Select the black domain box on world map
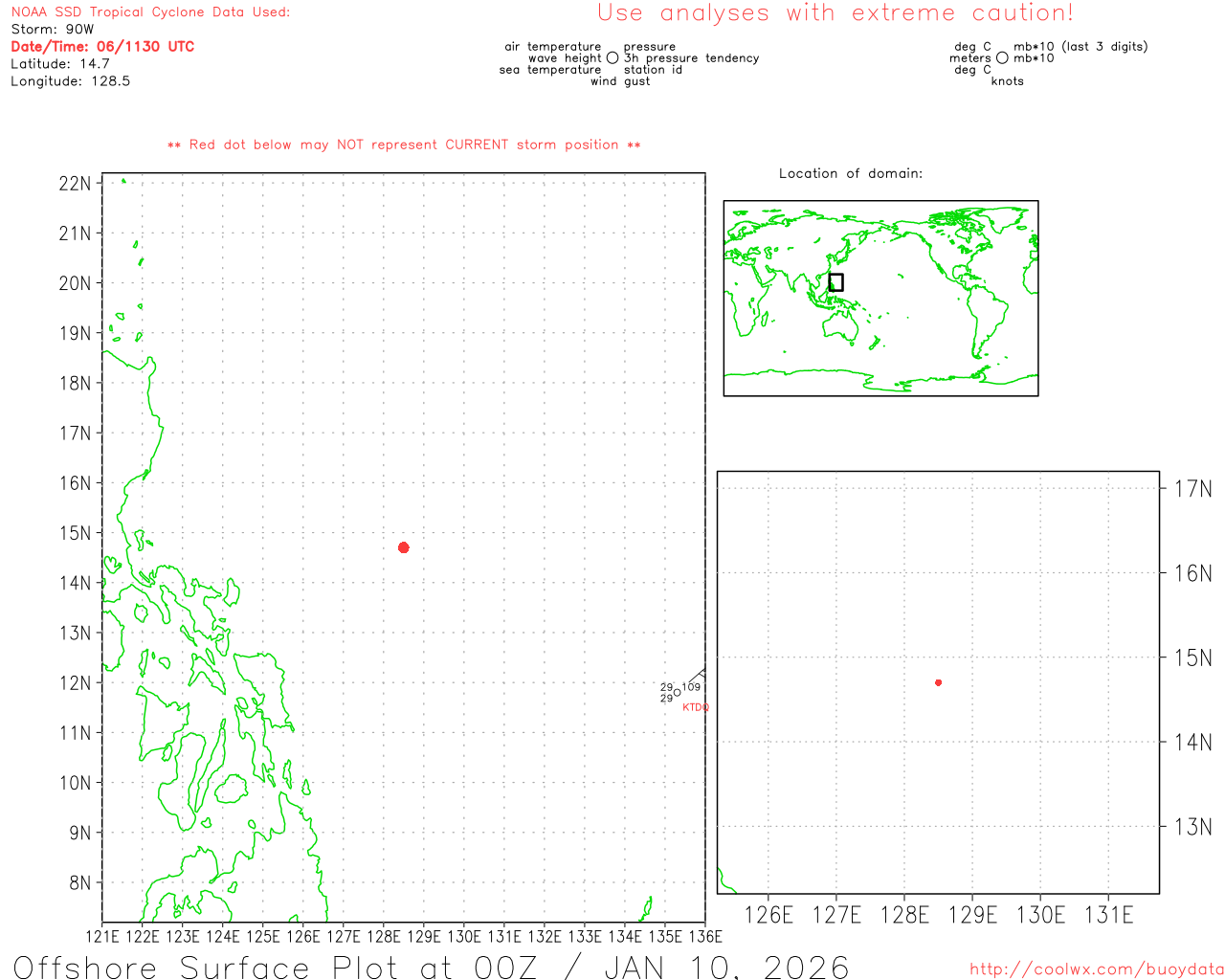The height and width of the screenshot is (980, 1225). [x=835, y=282]
